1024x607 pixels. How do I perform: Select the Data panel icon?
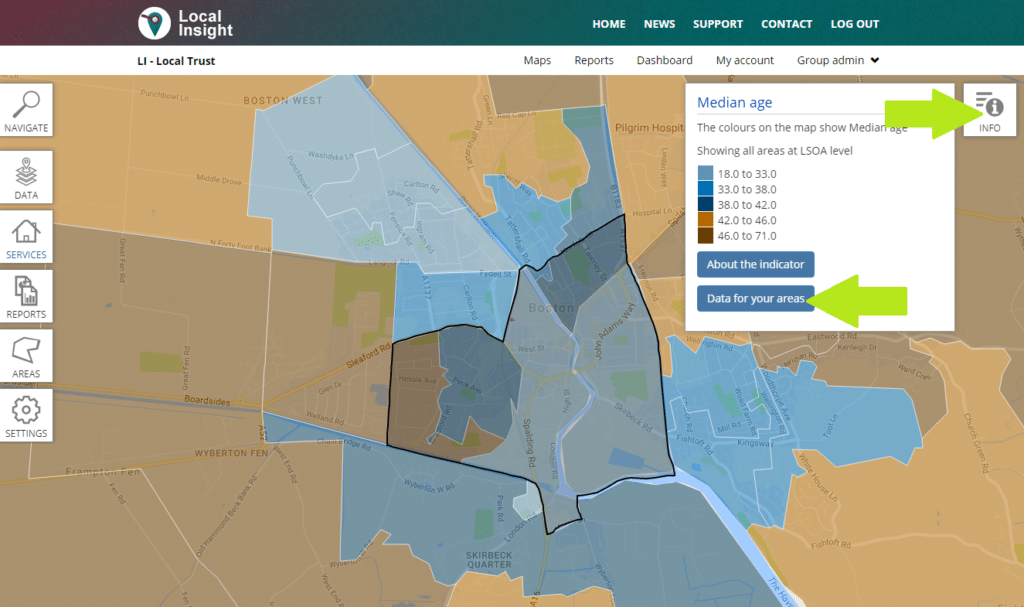[x=26, y=177]
